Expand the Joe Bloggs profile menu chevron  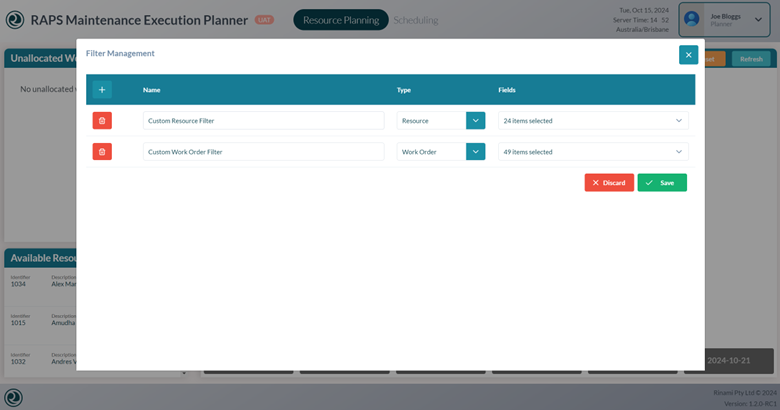(760, 19)
